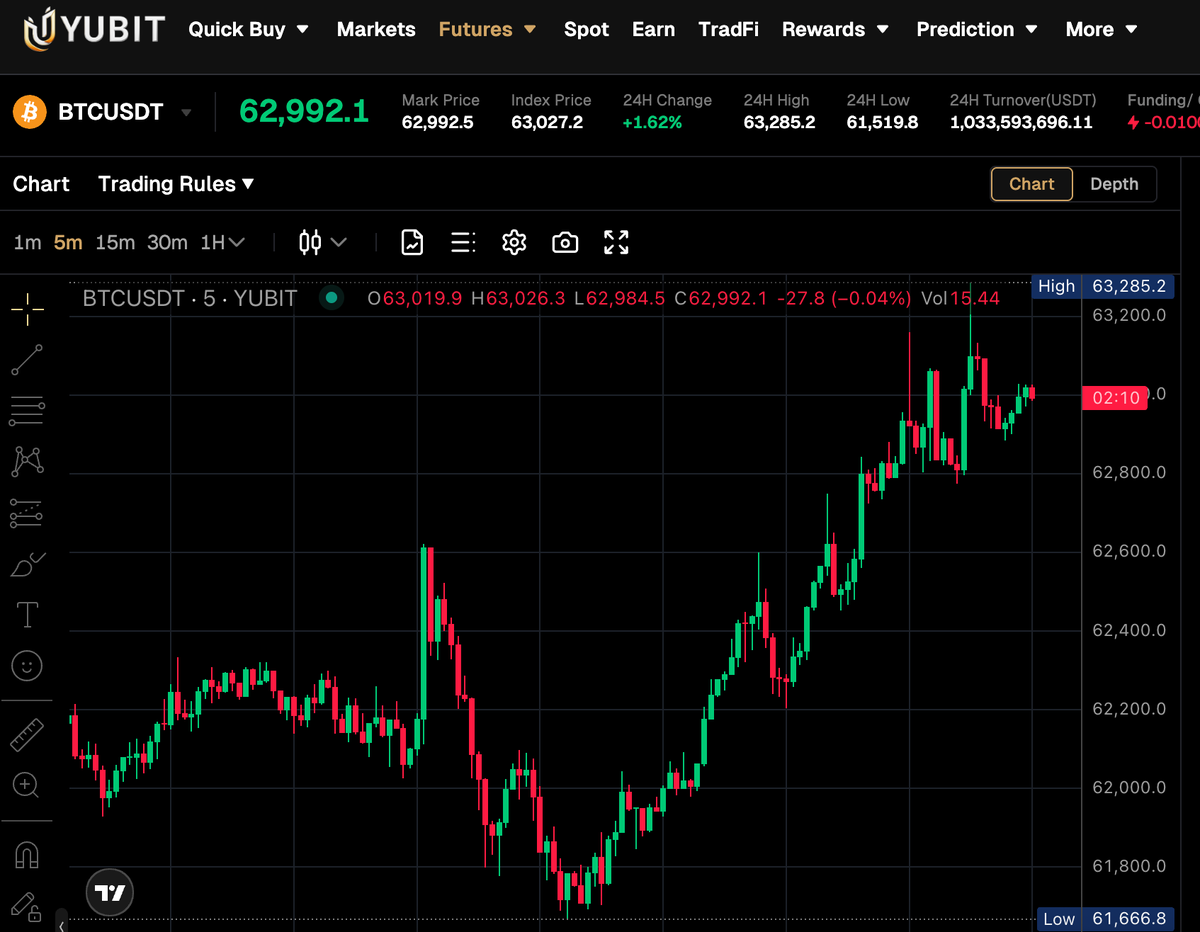
Task: Select the 5m timeframe
Action: click(x=68, y=242)
